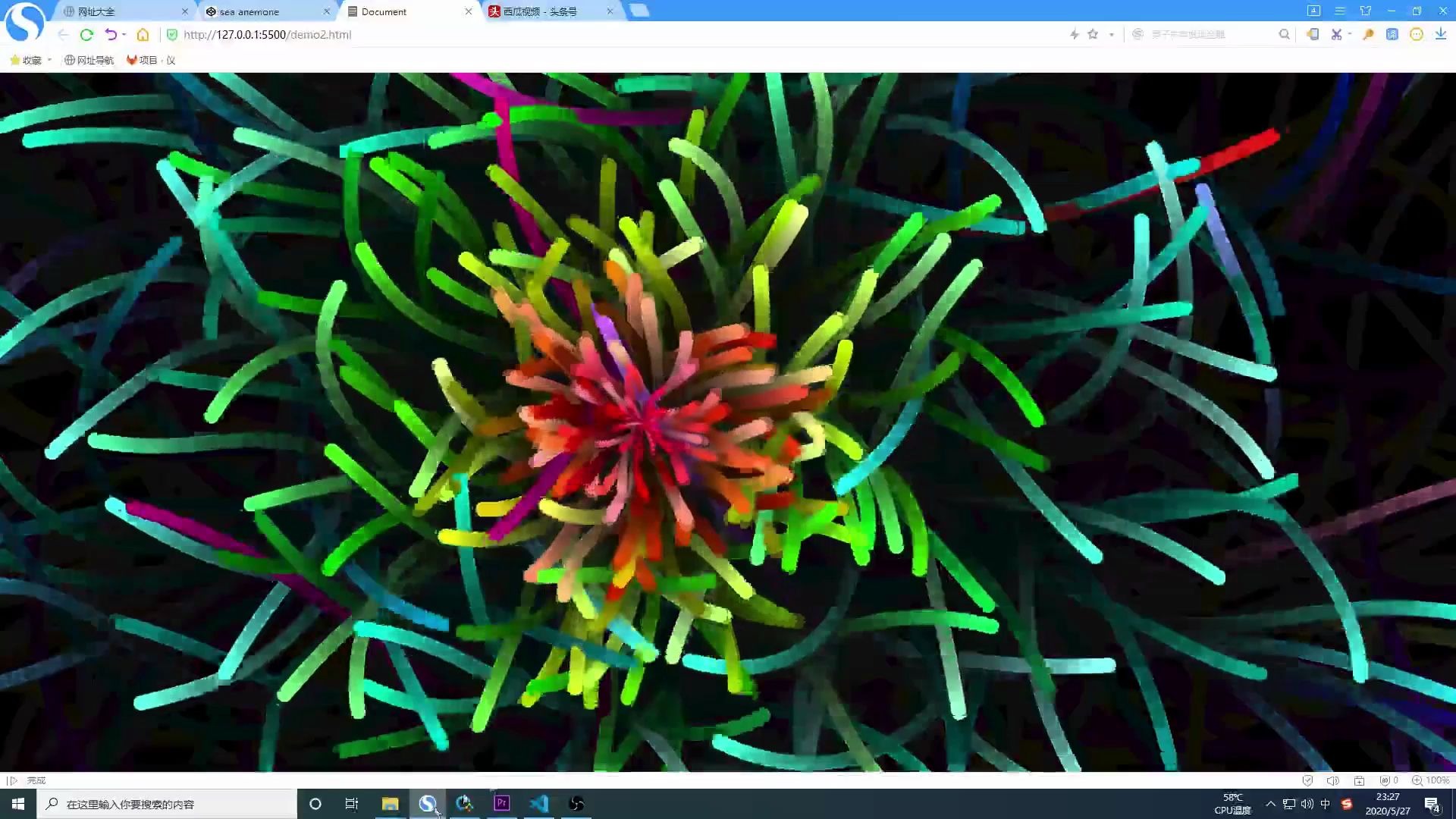
Task: Close the Document tab
Action: [x=469, y=11]
